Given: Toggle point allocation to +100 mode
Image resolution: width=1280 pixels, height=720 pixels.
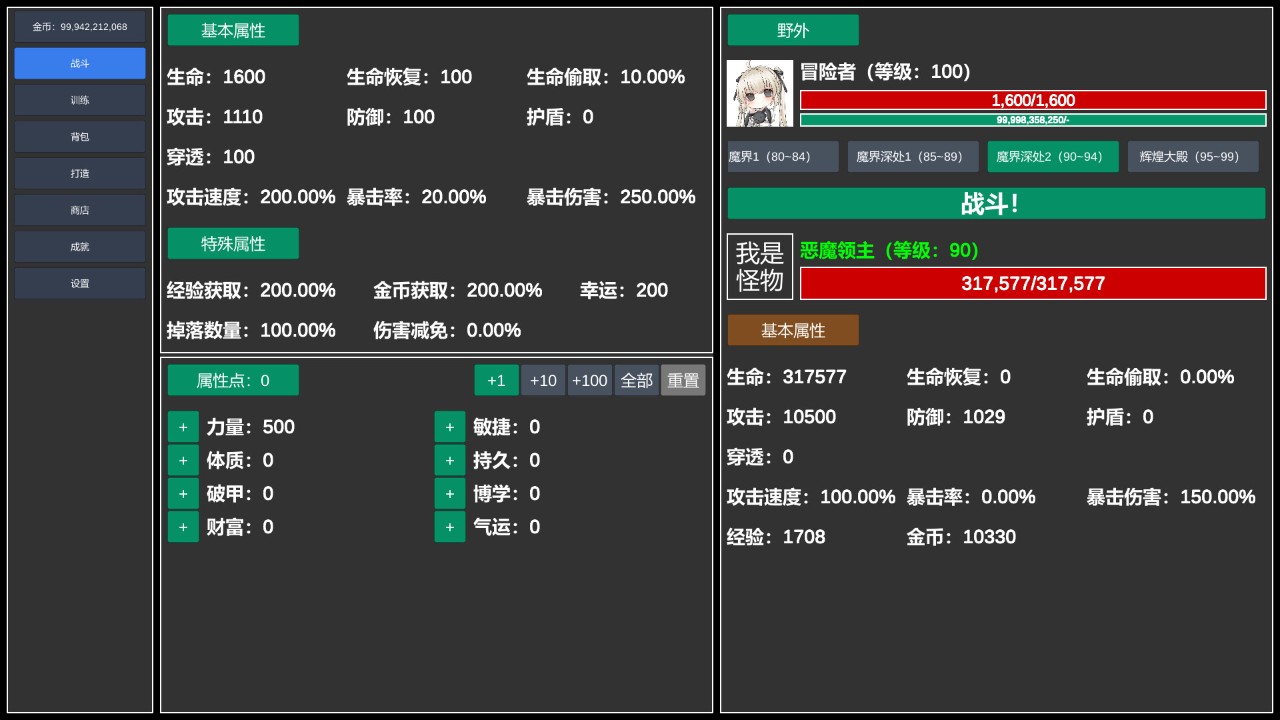Looking at the screenshot, I should pos(589,380).
